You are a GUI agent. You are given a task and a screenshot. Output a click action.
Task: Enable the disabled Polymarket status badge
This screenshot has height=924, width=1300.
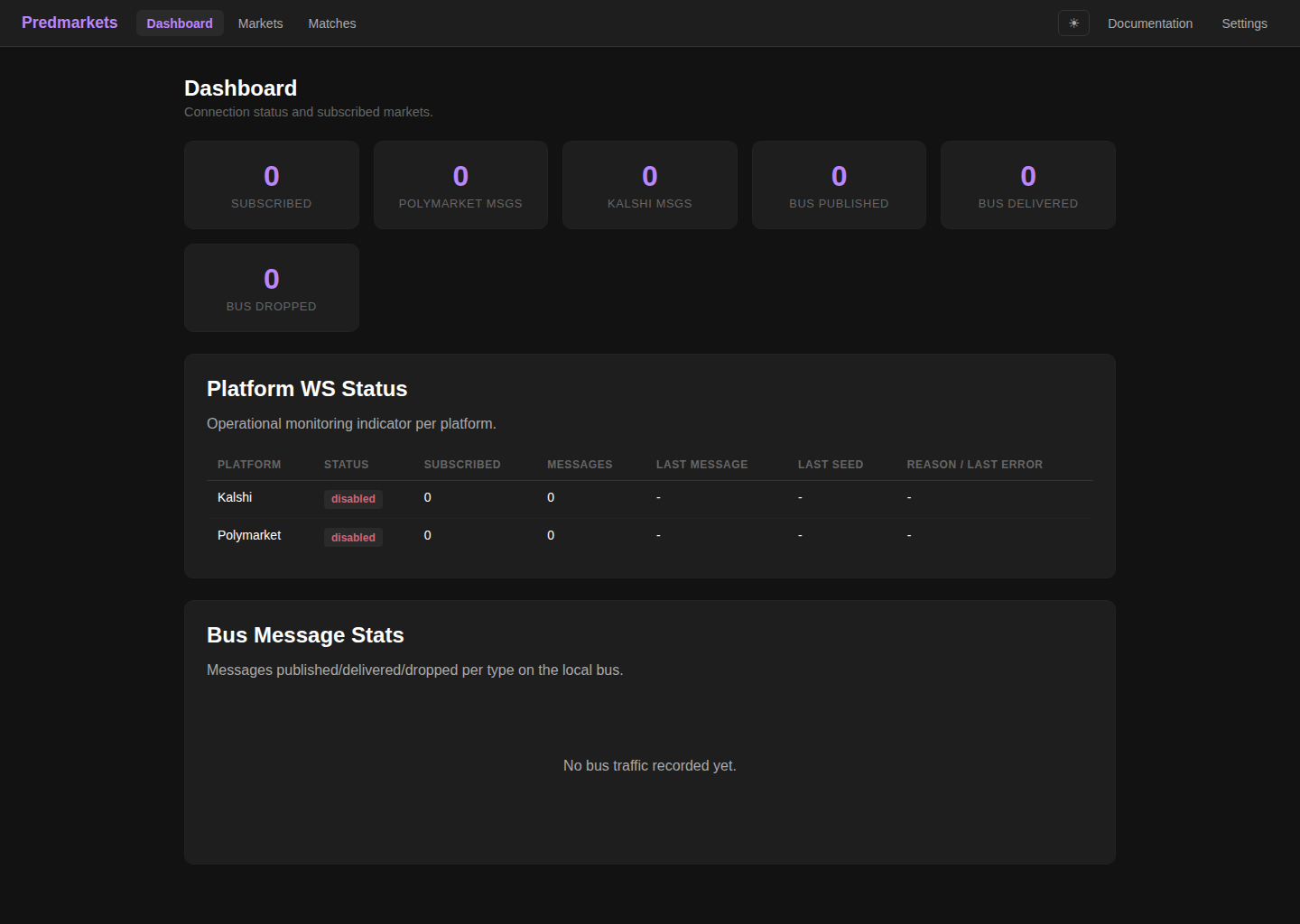coord(353,537)
